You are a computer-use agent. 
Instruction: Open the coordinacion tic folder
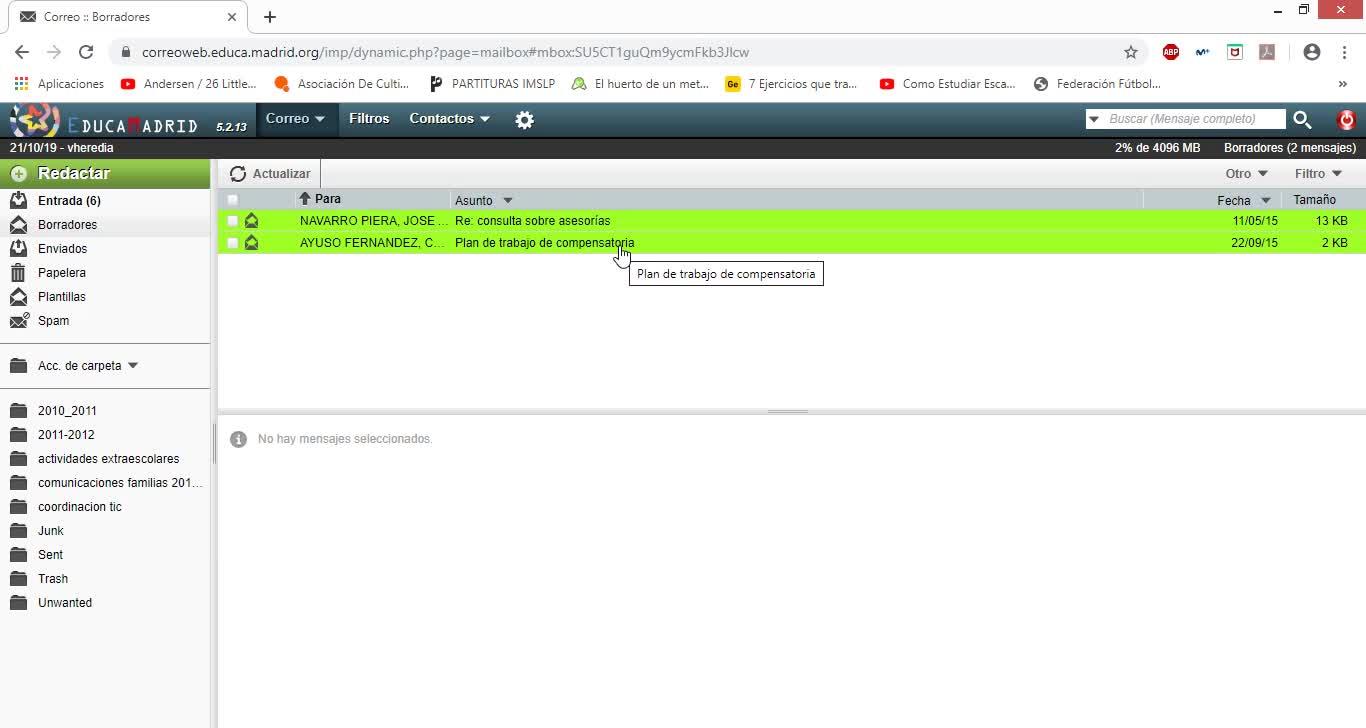80,507
